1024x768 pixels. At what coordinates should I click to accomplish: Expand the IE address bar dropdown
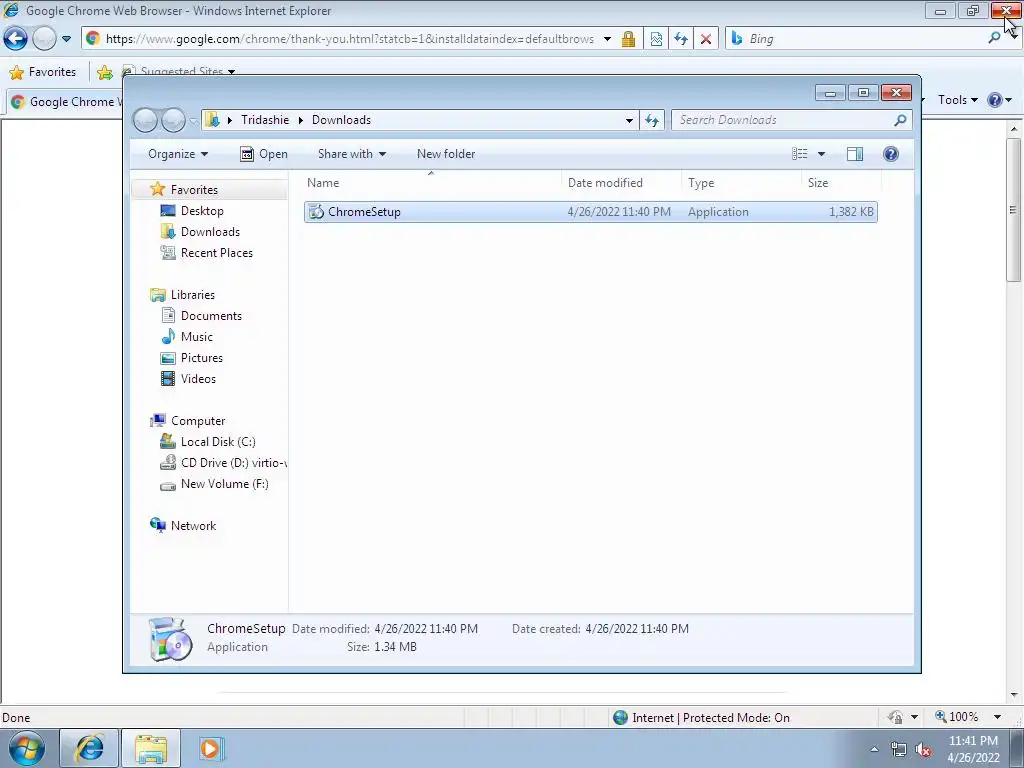click(x=607, y=39)
